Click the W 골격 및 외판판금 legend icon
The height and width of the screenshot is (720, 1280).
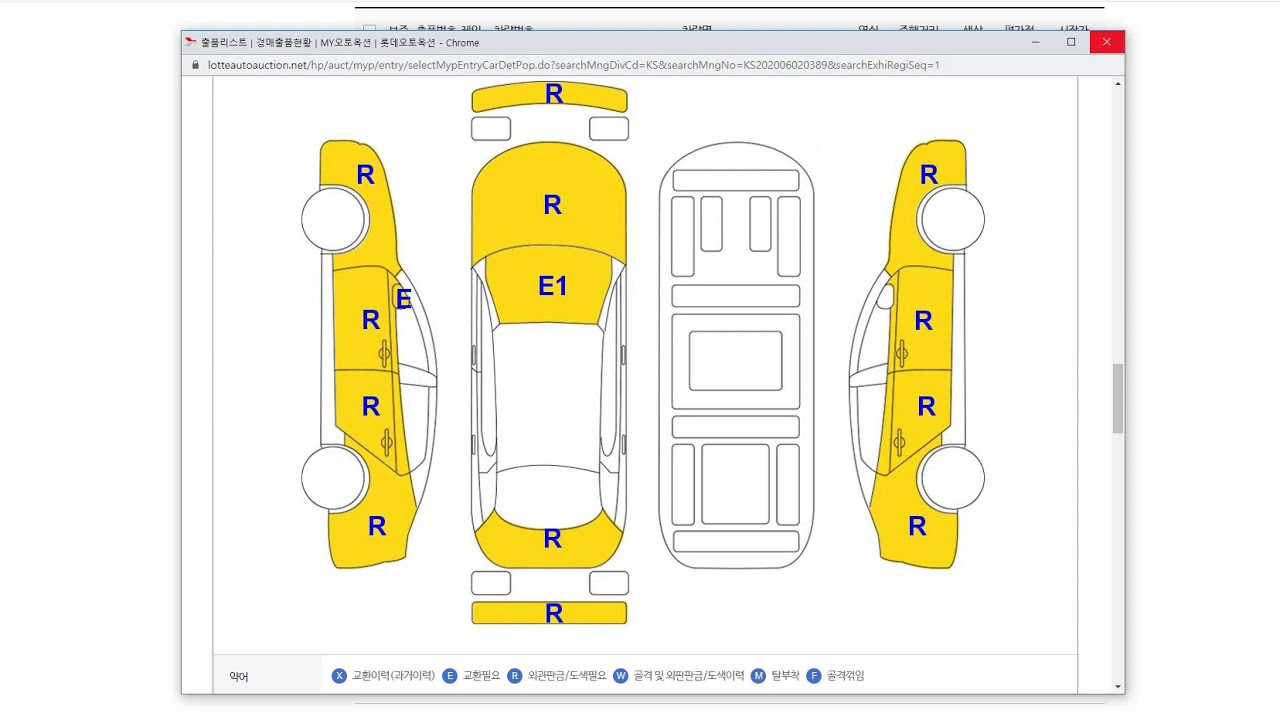click(x=621, y=676)
